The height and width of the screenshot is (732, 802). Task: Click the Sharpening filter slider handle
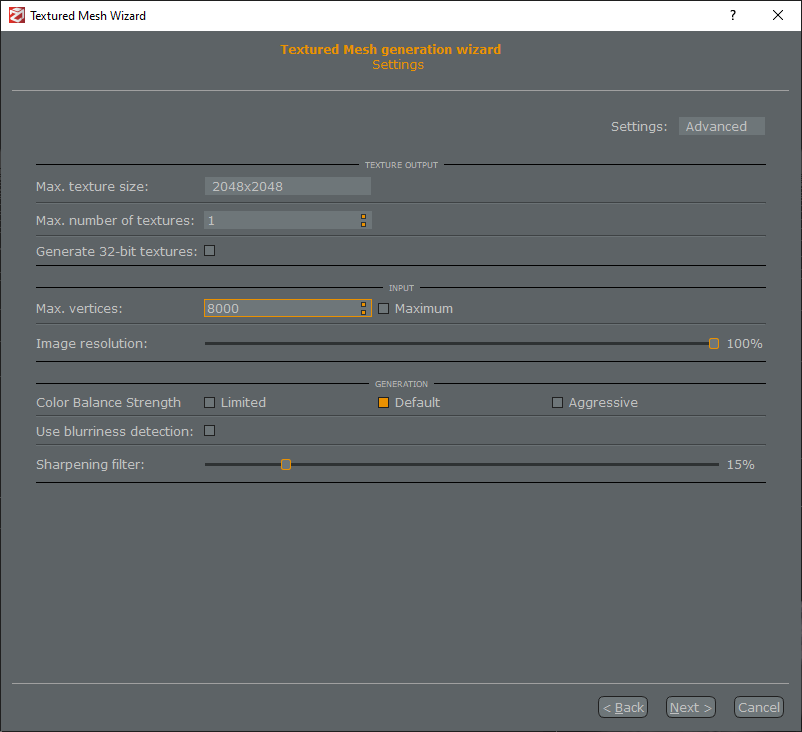pyautogui.click(x=286, y=464)
